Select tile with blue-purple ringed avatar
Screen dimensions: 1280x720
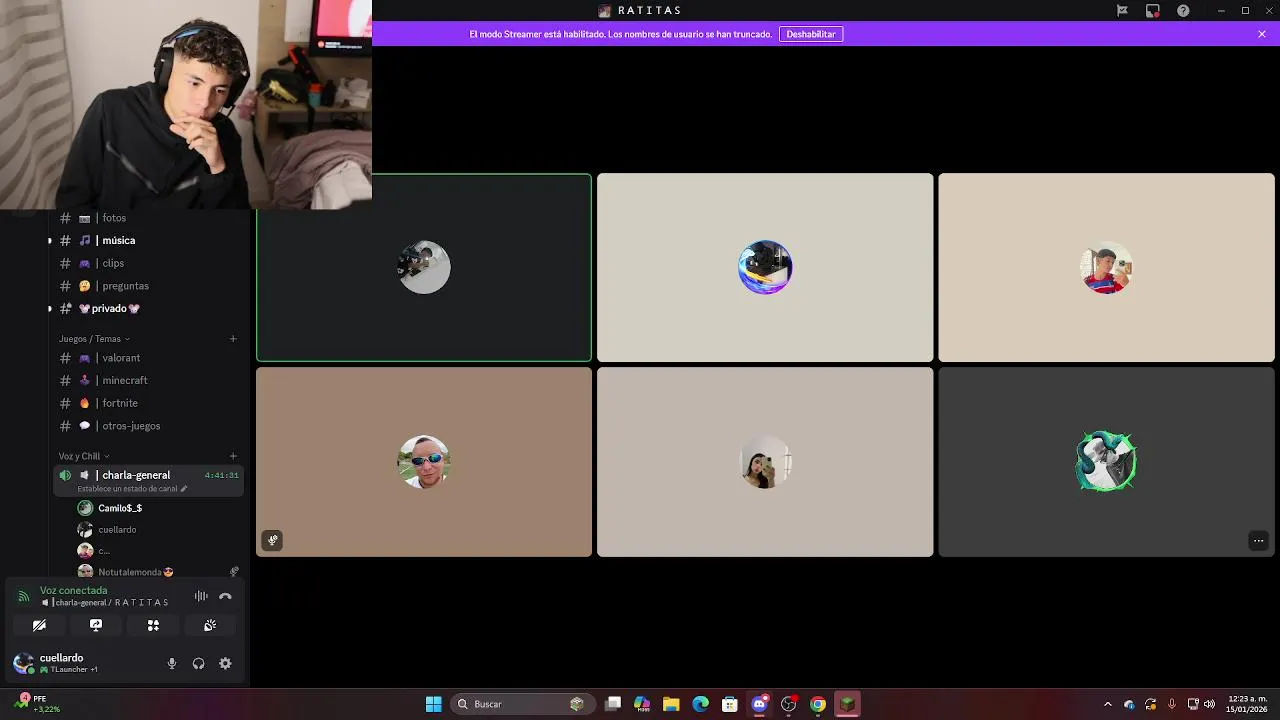point(765,268)
